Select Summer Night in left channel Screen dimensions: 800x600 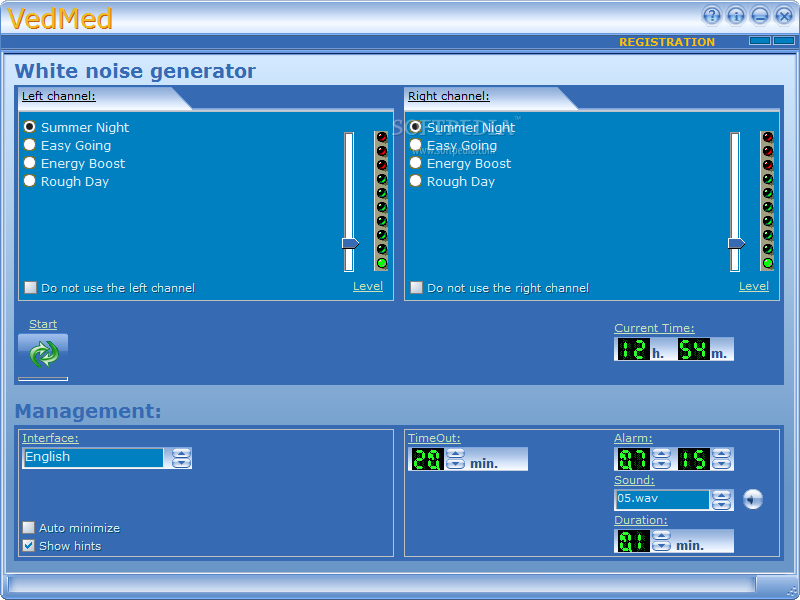coord(77,127)
